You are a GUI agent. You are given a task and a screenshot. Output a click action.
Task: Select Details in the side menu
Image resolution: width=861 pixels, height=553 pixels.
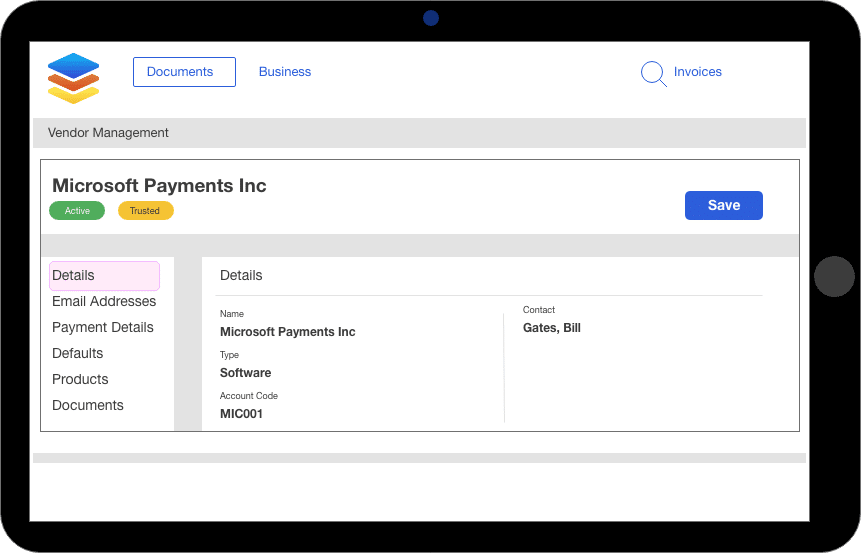point(104,276)
